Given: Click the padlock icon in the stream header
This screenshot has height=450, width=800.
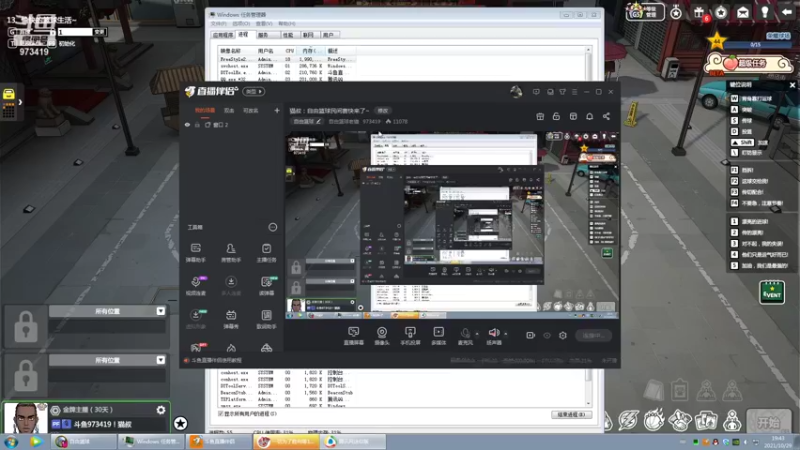Looking at the screenshot, I should point(556,116).
